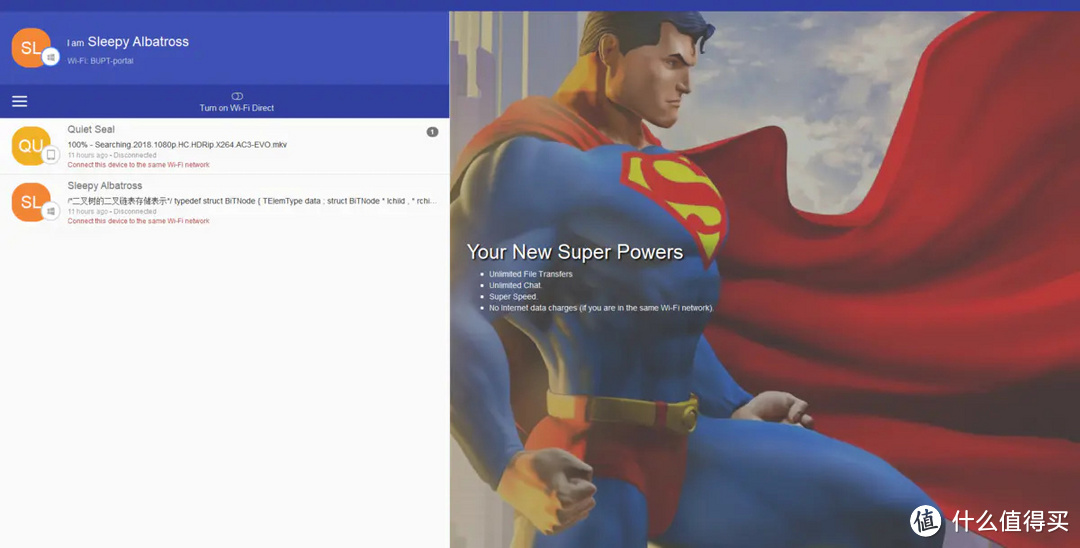
Task: Click Quiet Seal's '11 hours ago - Disconnected' status
Action: [112, 156]
